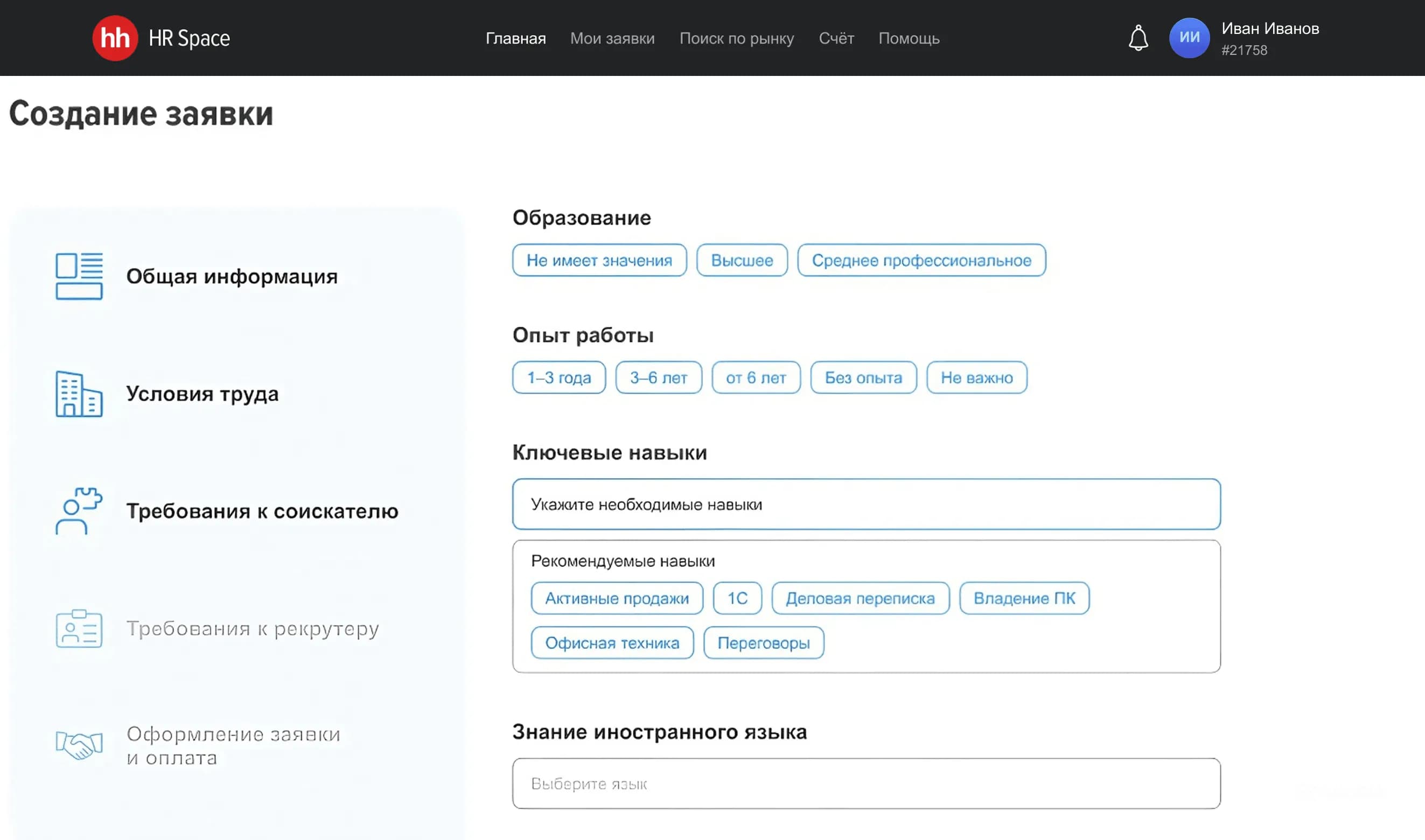Select Без опыта experience chip
Image resolution: width=1425 pixels, height=840 pixels.
coord(863,377)
